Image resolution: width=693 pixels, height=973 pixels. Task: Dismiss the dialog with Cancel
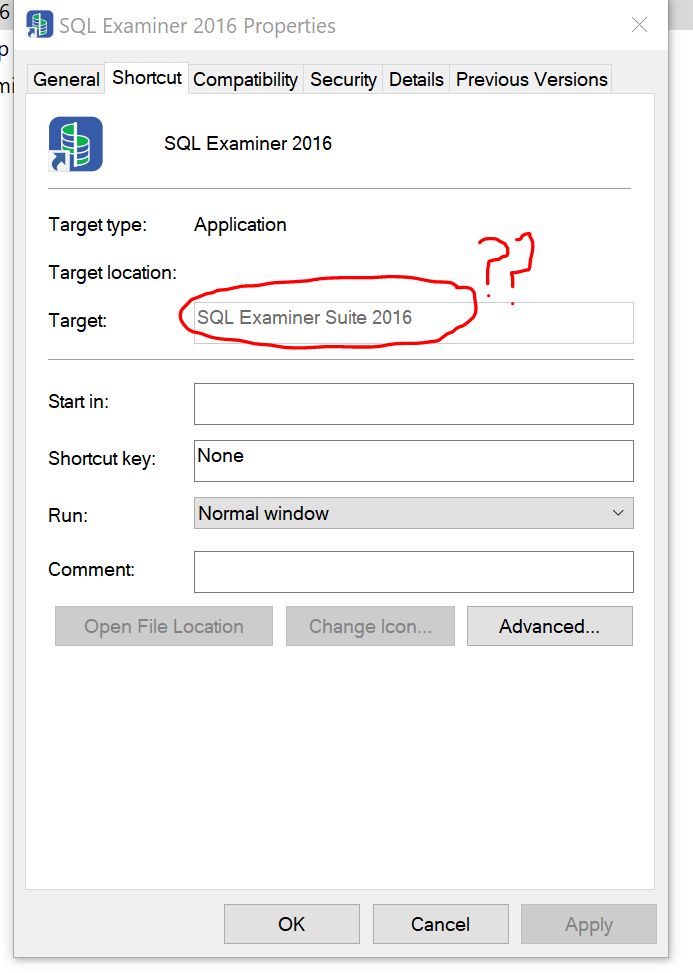coord(440,924)
